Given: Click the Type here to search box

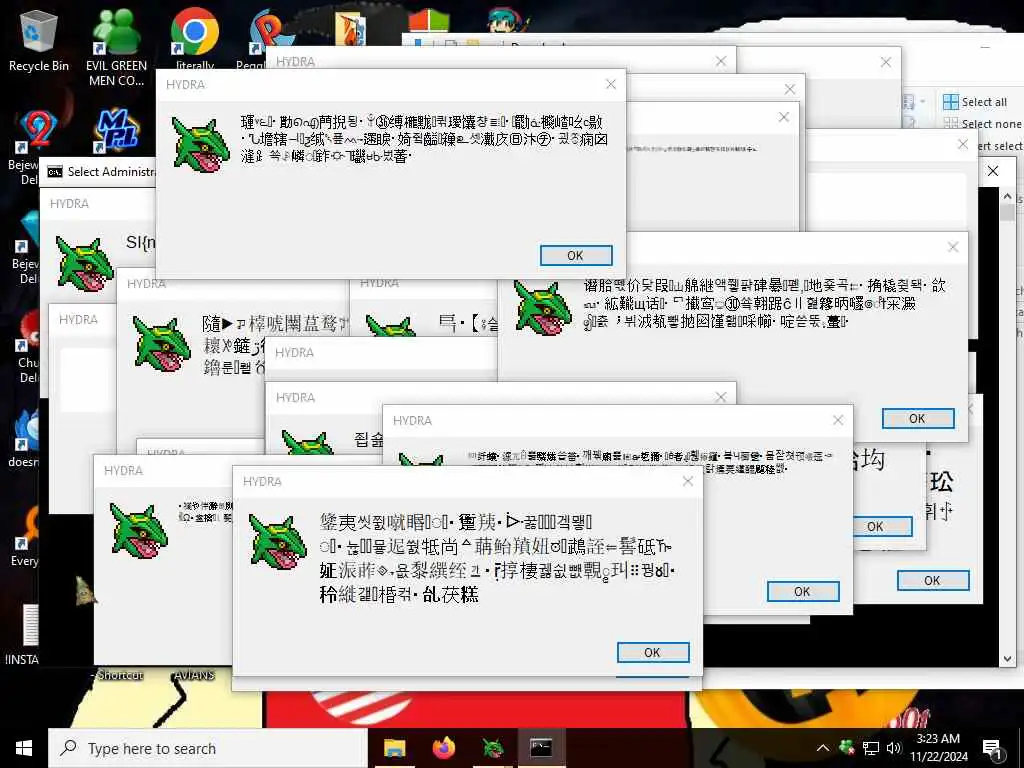Looking at the screenshot, I should click(x=208, y=748).
